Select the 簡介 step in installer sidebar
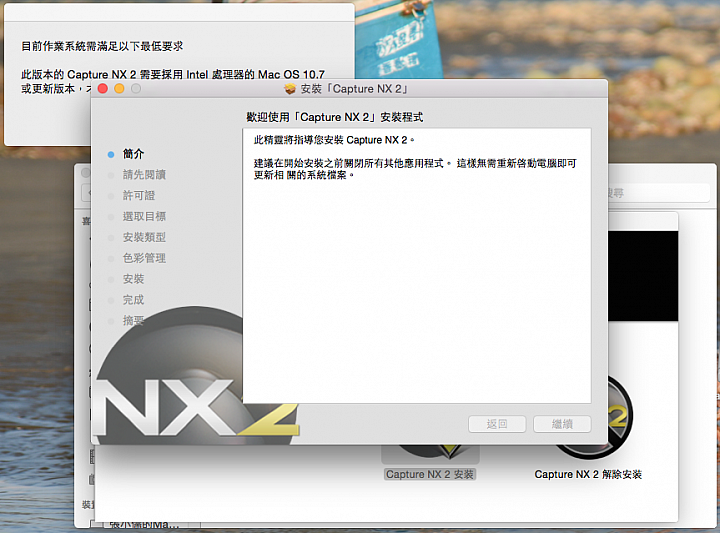 (x=133, y=154)
